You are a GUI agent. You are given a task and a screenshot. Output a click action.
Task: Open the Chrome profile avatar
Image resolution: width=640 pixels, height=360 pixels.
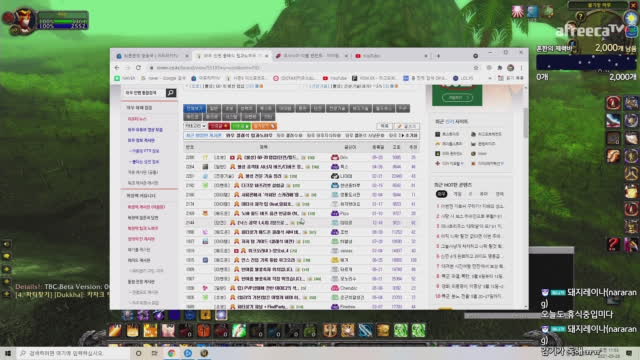click(x=510, y=68)
